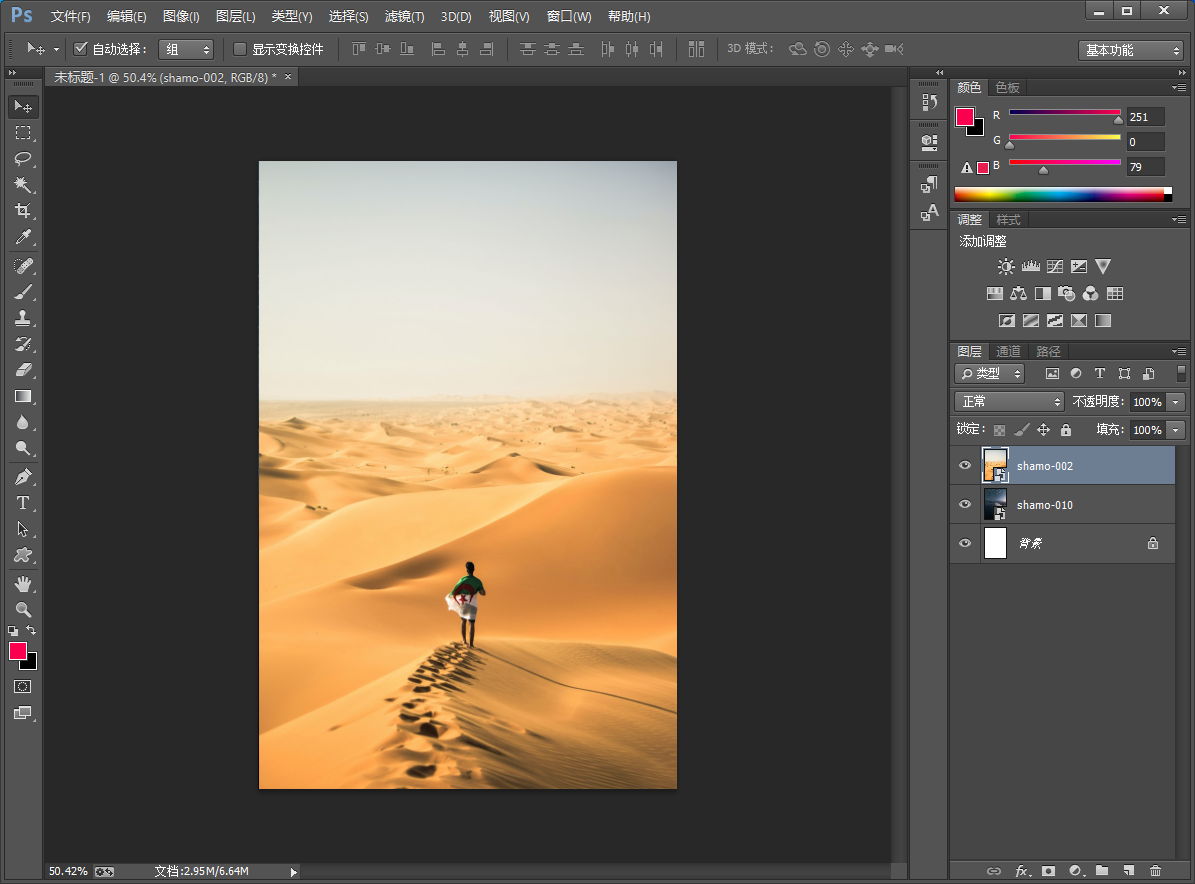Swap foreground and background colors icon

(31, 630)
